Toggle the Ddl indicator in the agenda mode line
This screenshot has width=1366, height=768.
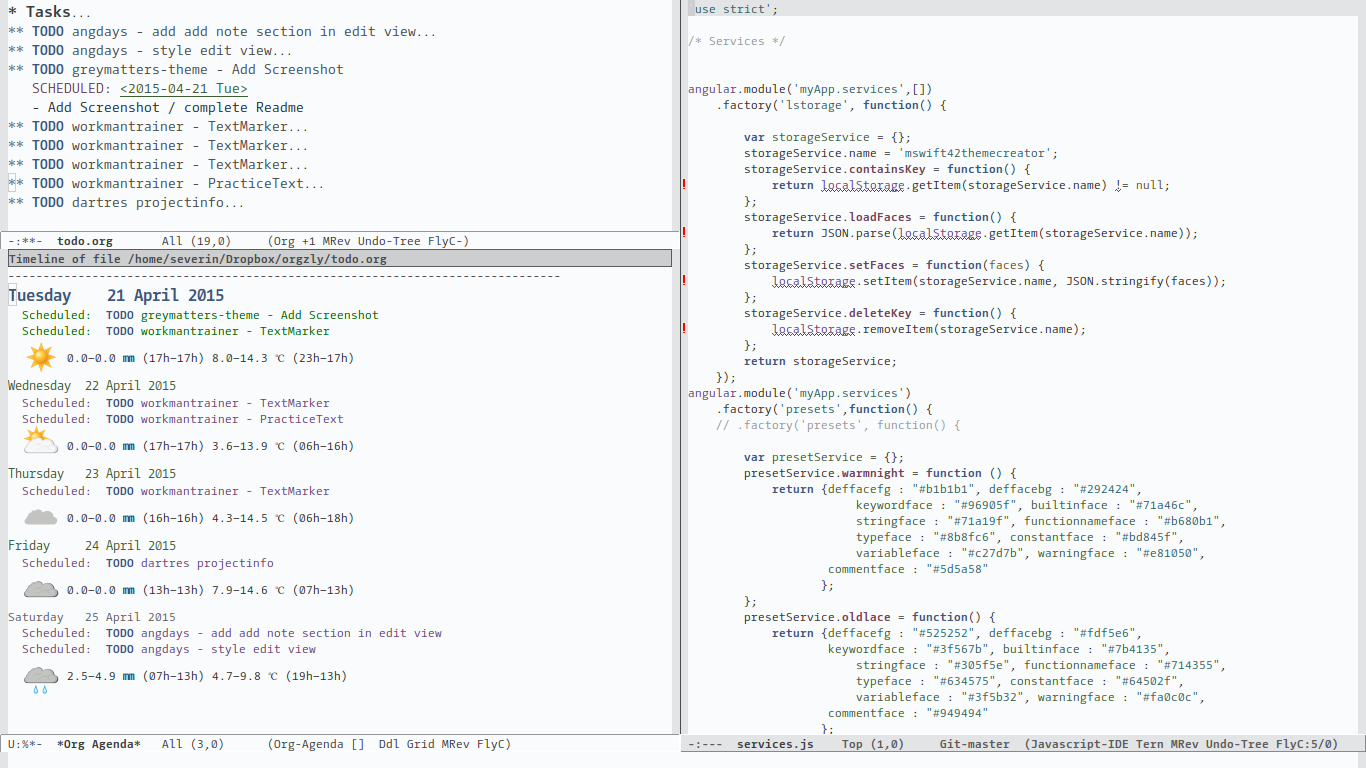click(x=390, y=744)
